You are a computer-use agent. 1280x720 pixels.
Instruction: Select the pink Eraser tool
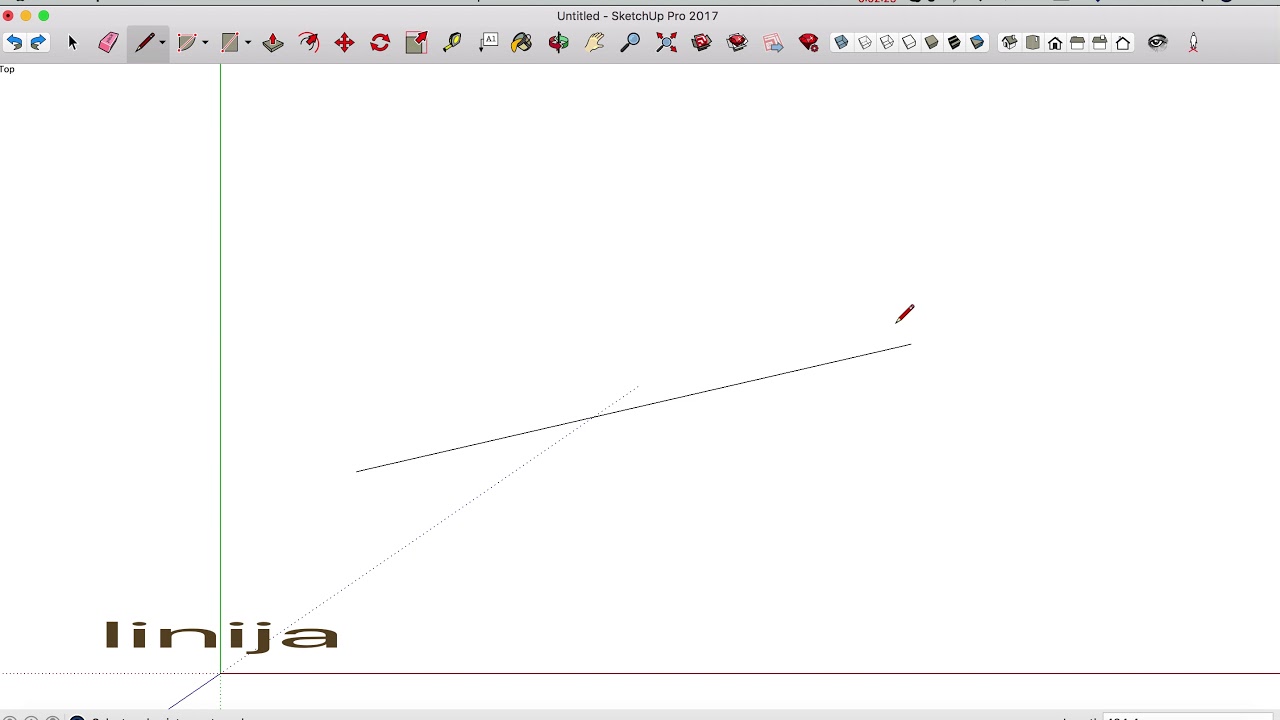click(108, 42)
